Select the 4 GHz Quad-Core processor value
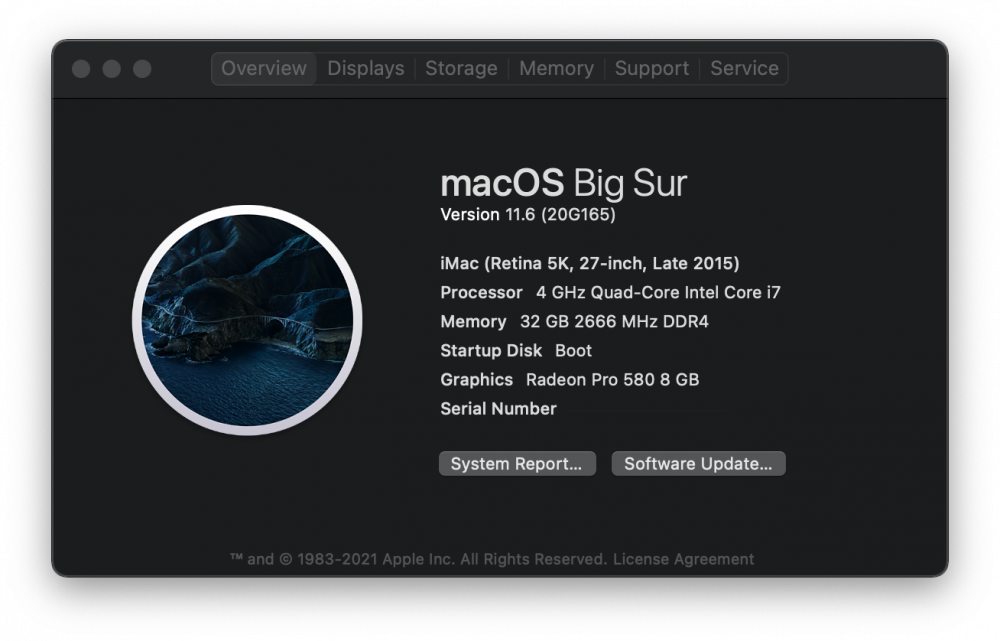 point(658,293)
